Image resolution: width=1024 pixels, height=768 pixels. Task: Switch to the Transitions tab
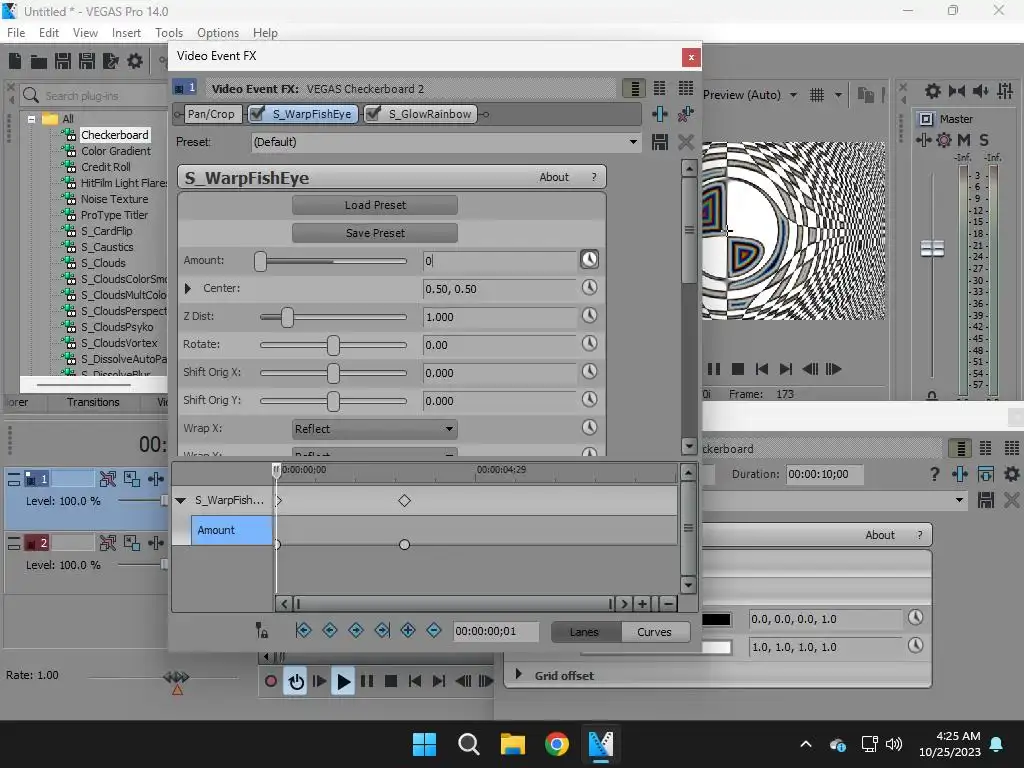pyautogui.click(x=93, y=402)
